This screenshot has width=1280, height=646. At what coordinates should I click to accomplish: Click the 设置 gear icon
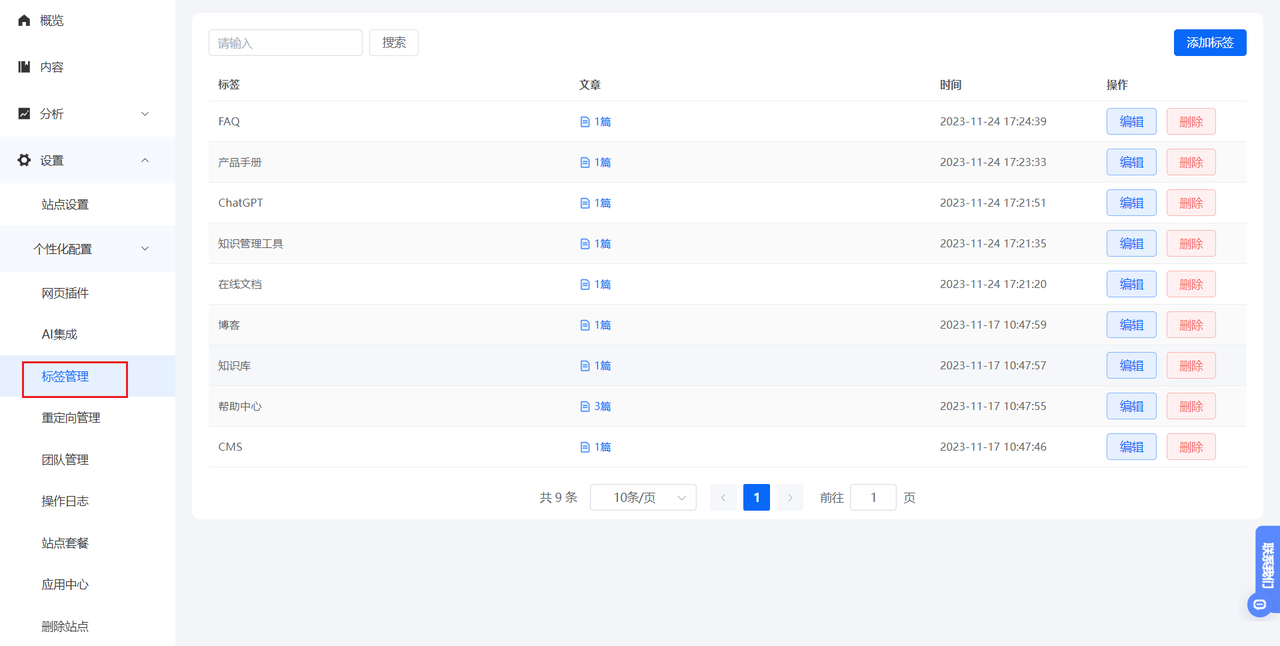coord(24,160)
